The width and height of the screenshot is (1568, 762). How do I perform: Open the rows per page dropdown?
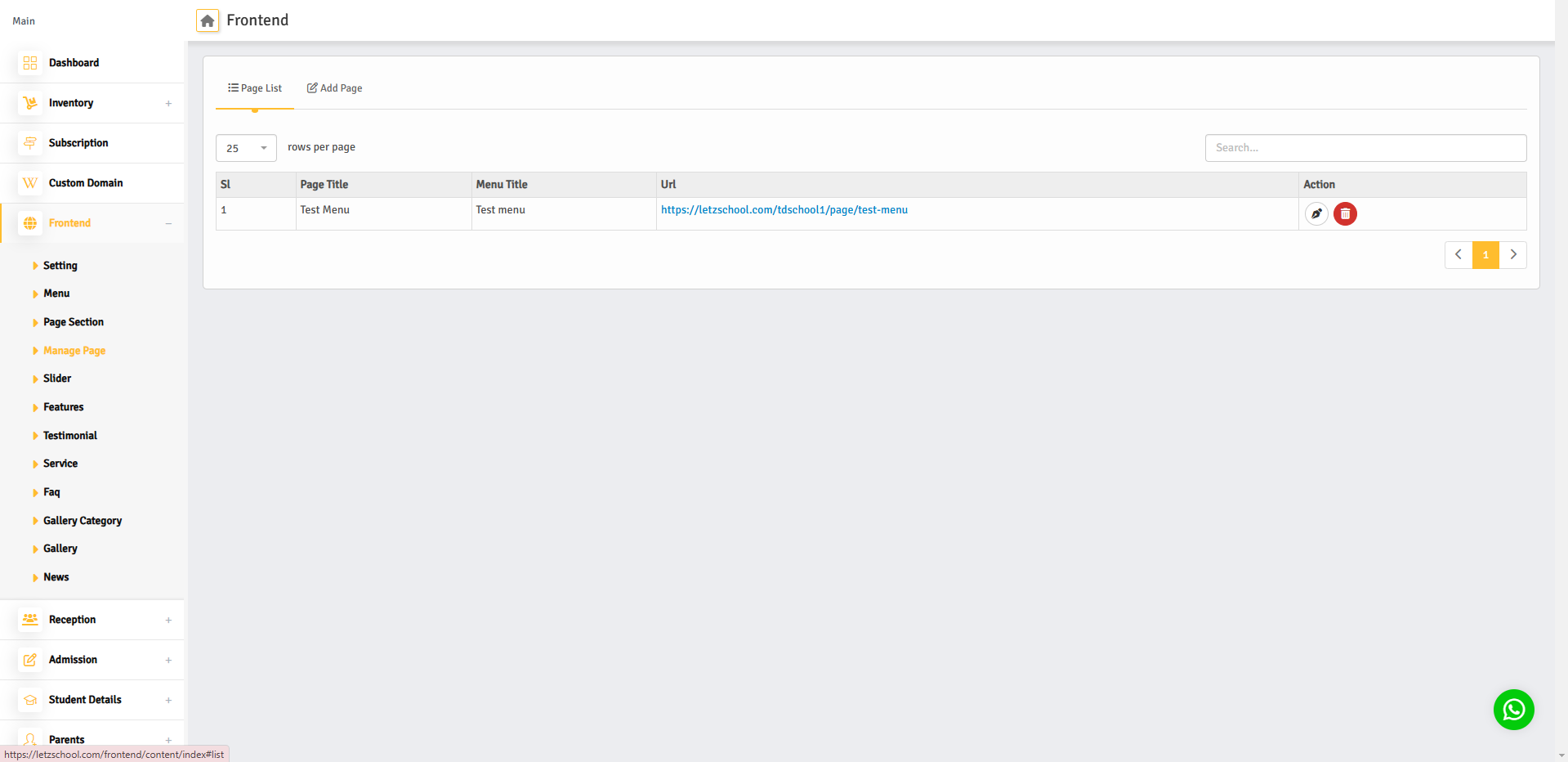[246, 148]
